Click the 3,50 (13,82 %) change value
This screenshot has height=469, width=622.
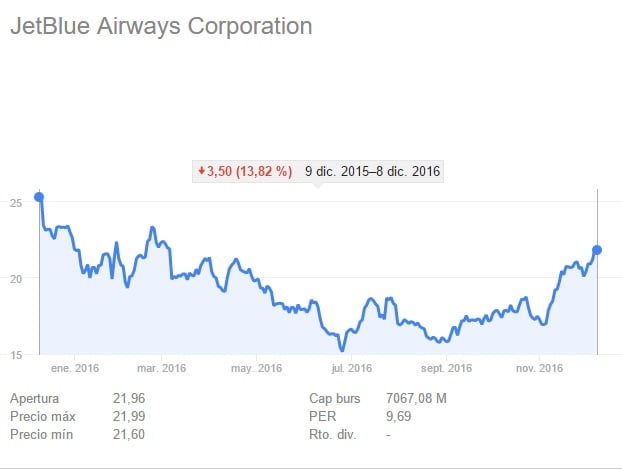(x=249, y=171)
